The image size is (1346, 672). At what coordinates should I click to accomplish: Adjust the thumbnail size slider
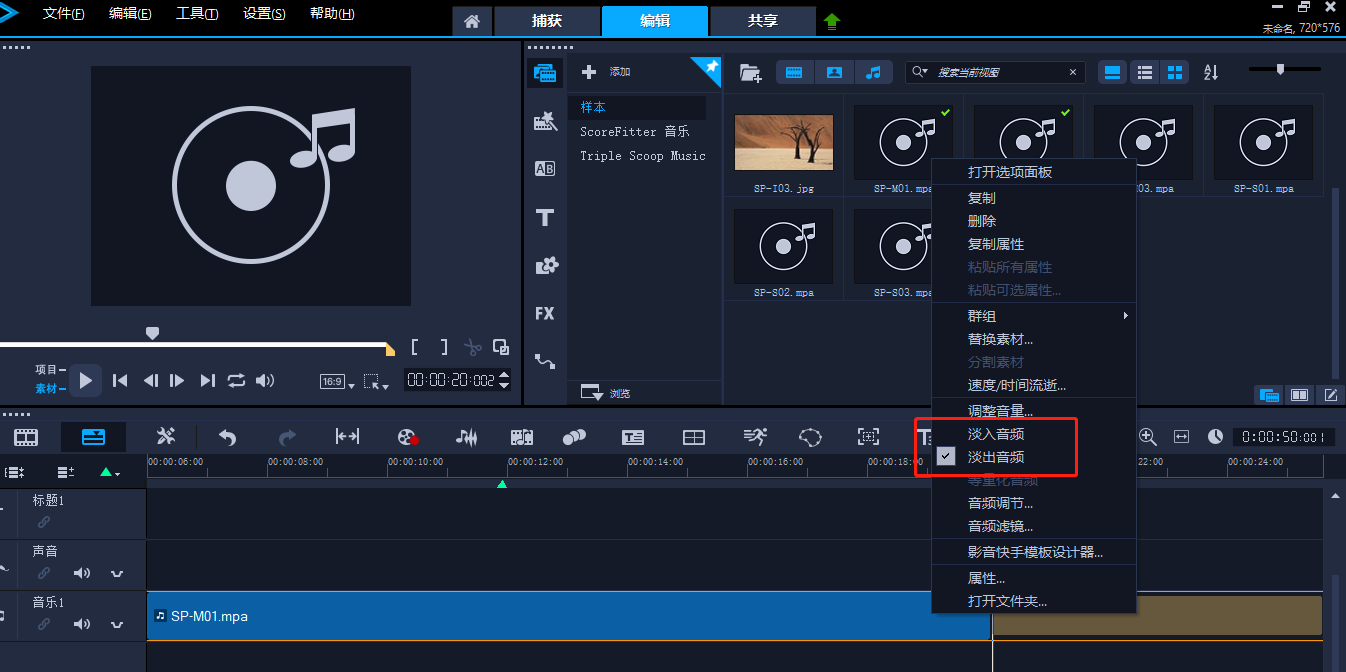1279,69
